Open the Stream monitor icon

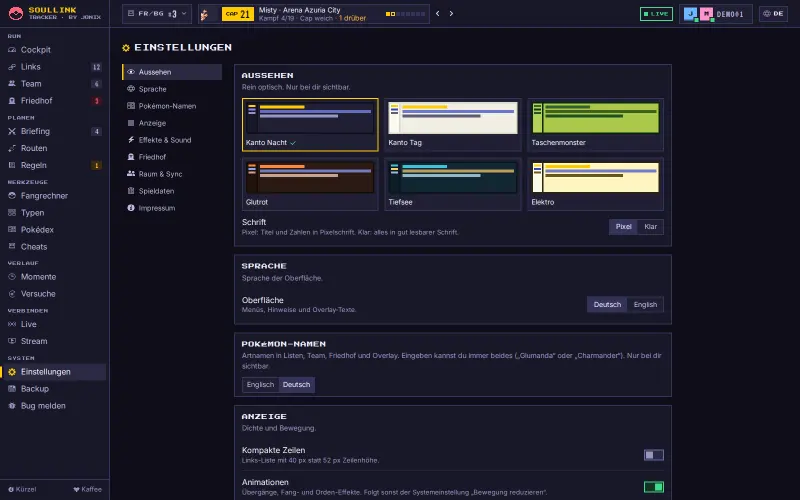12,341
